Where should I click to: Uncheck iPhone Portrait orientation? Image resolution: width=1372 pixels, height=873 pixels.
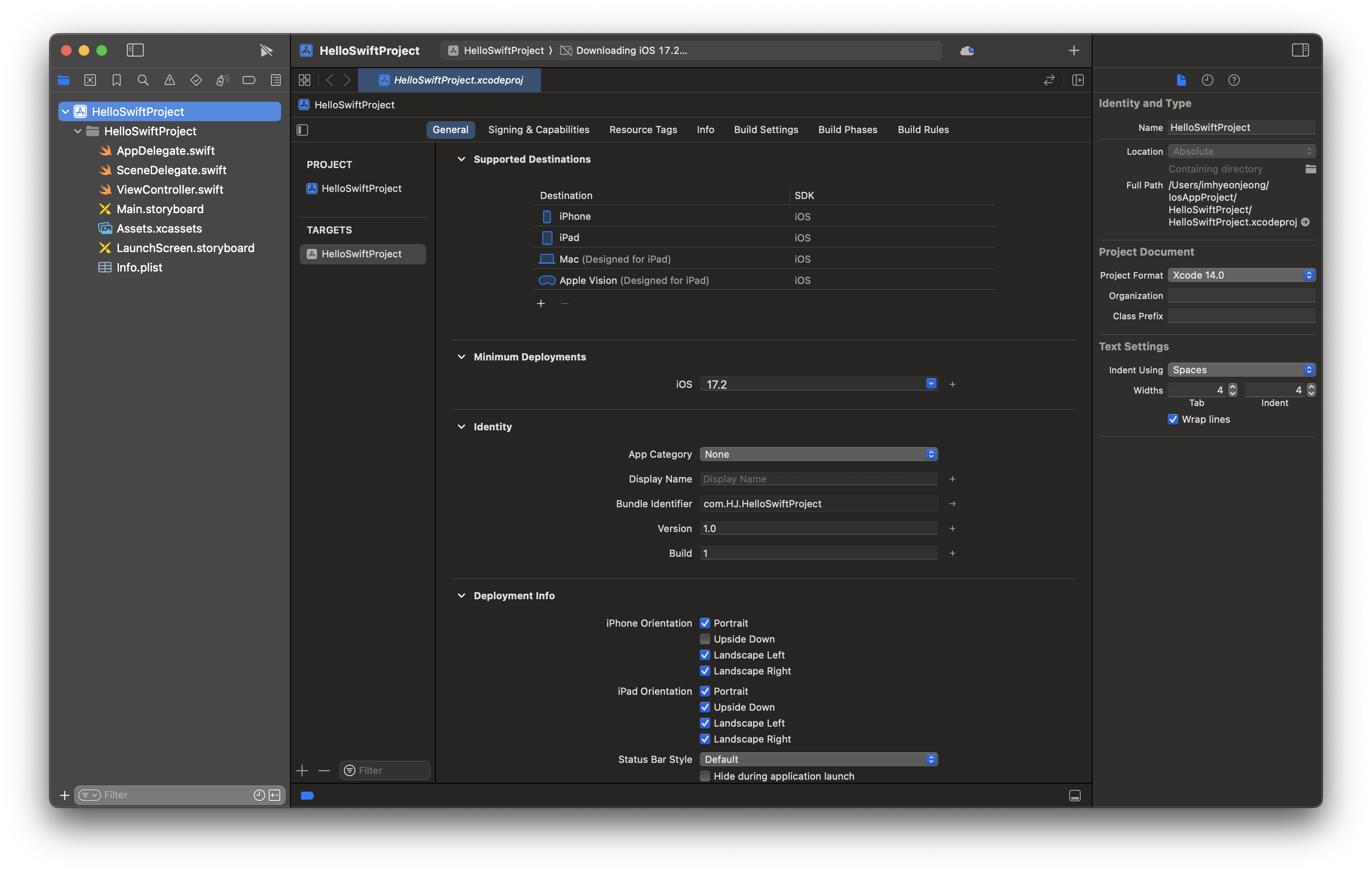tap(705, 623)
